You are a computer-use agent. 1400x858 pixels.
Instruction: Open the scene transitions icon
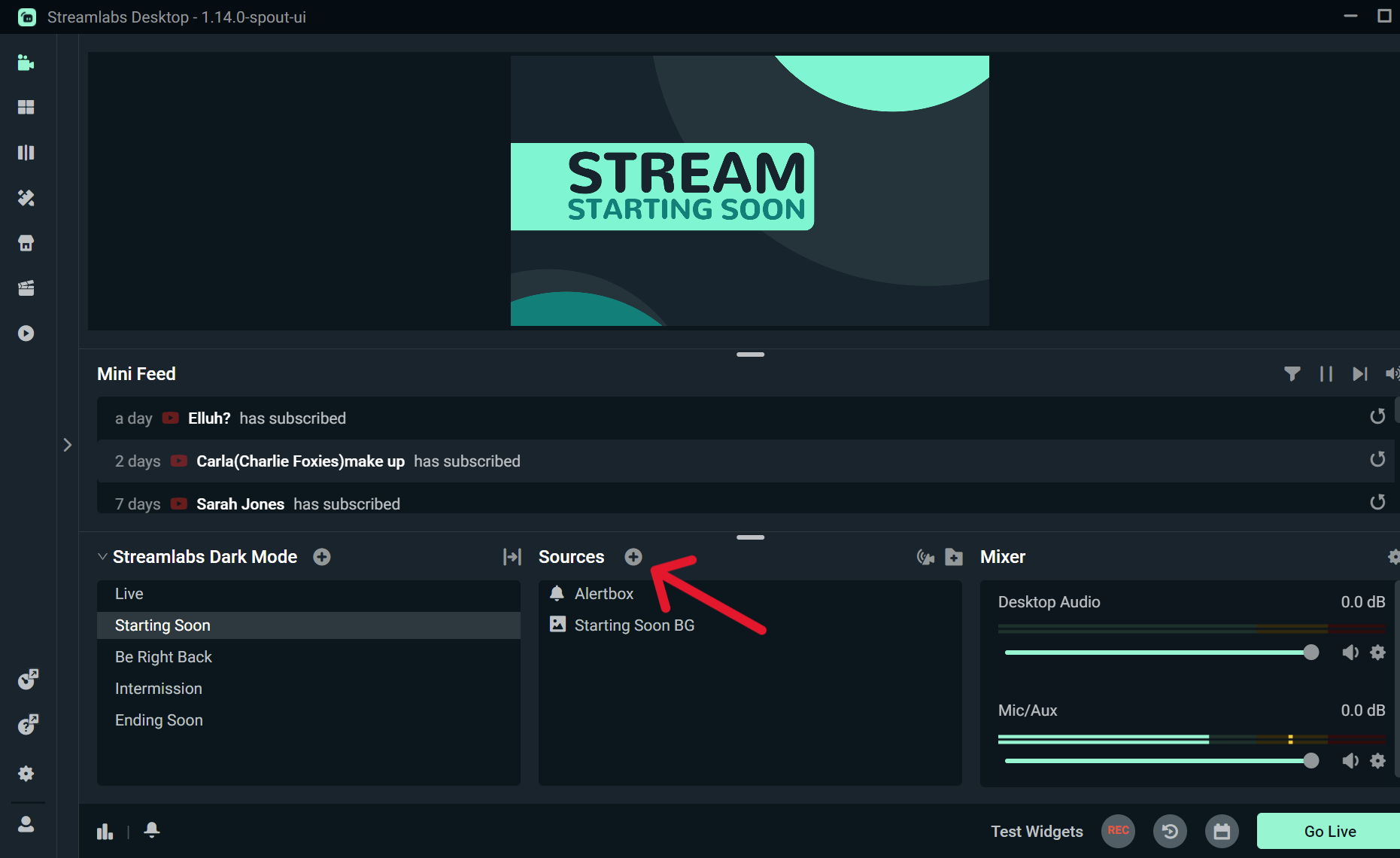(512, 557)
